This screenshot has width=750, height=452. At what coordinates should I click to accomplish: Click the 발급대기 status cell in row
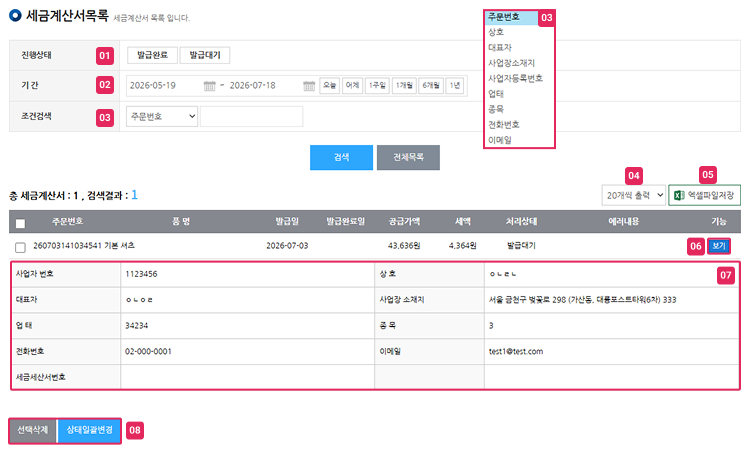click(521, 246)
